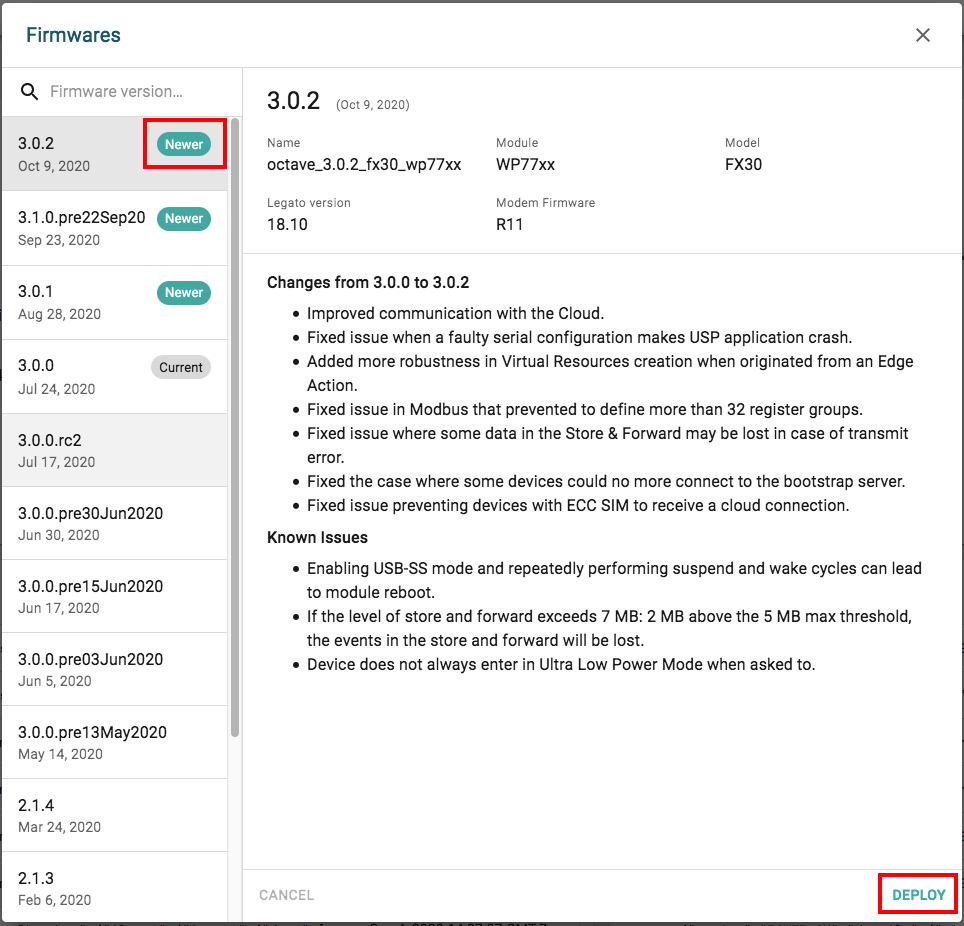
Task: Click the Current badge on firmware 3.0.0
Action: click(181, 367)
